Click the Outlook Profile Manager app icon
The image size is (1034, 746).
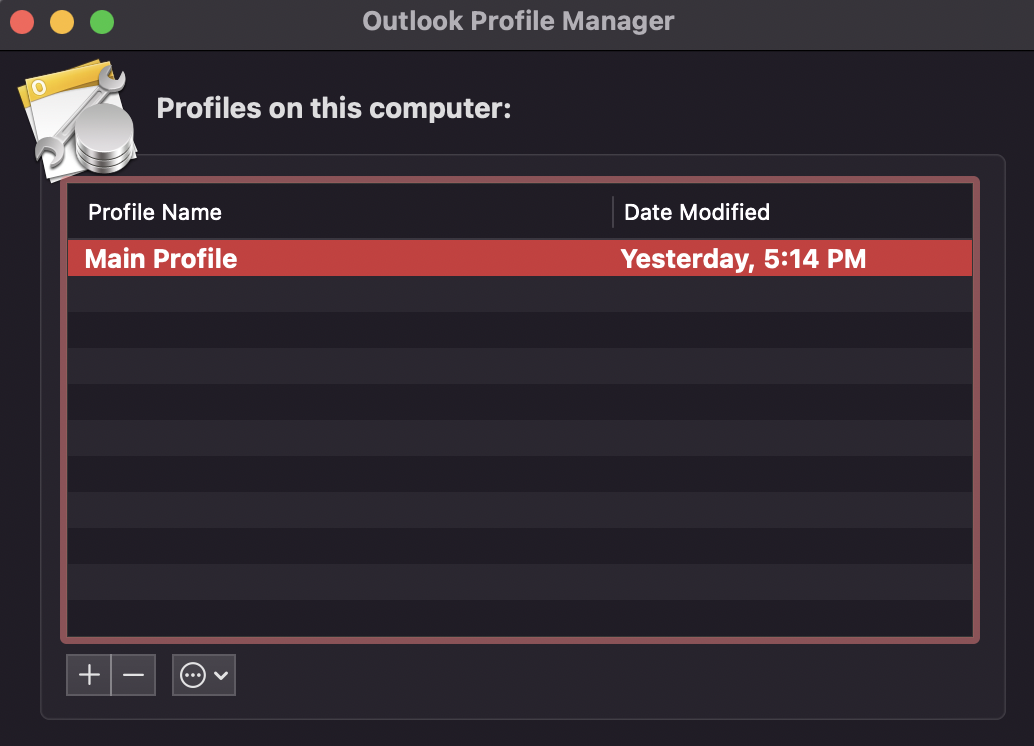click(x=76, y=120)
